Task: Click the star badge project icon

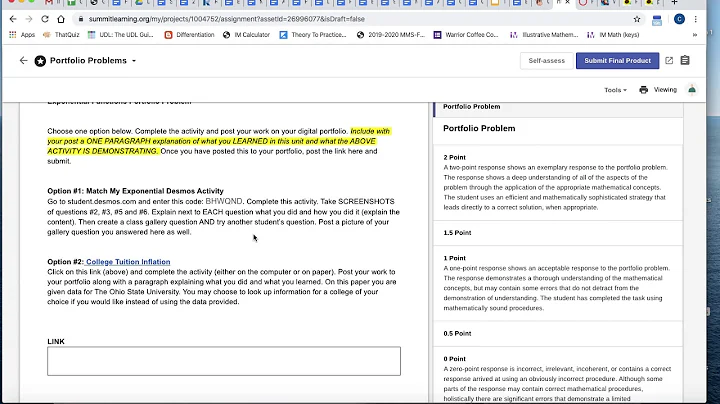Action: pyautogui.click(x=40, y=61)
